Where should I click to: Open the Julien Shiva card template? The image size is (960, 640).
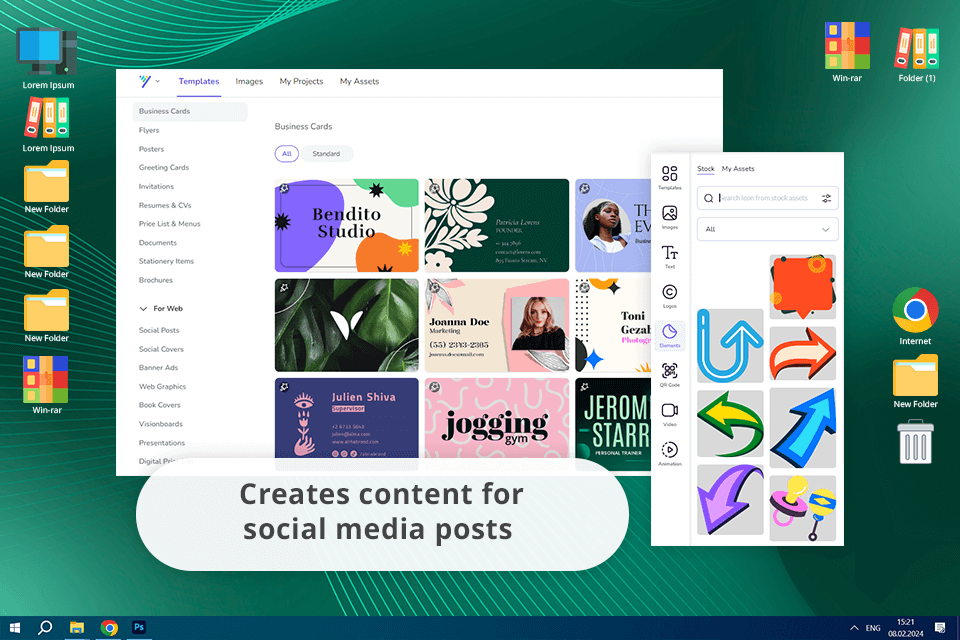pyautogui.click(x=347, y=418)
